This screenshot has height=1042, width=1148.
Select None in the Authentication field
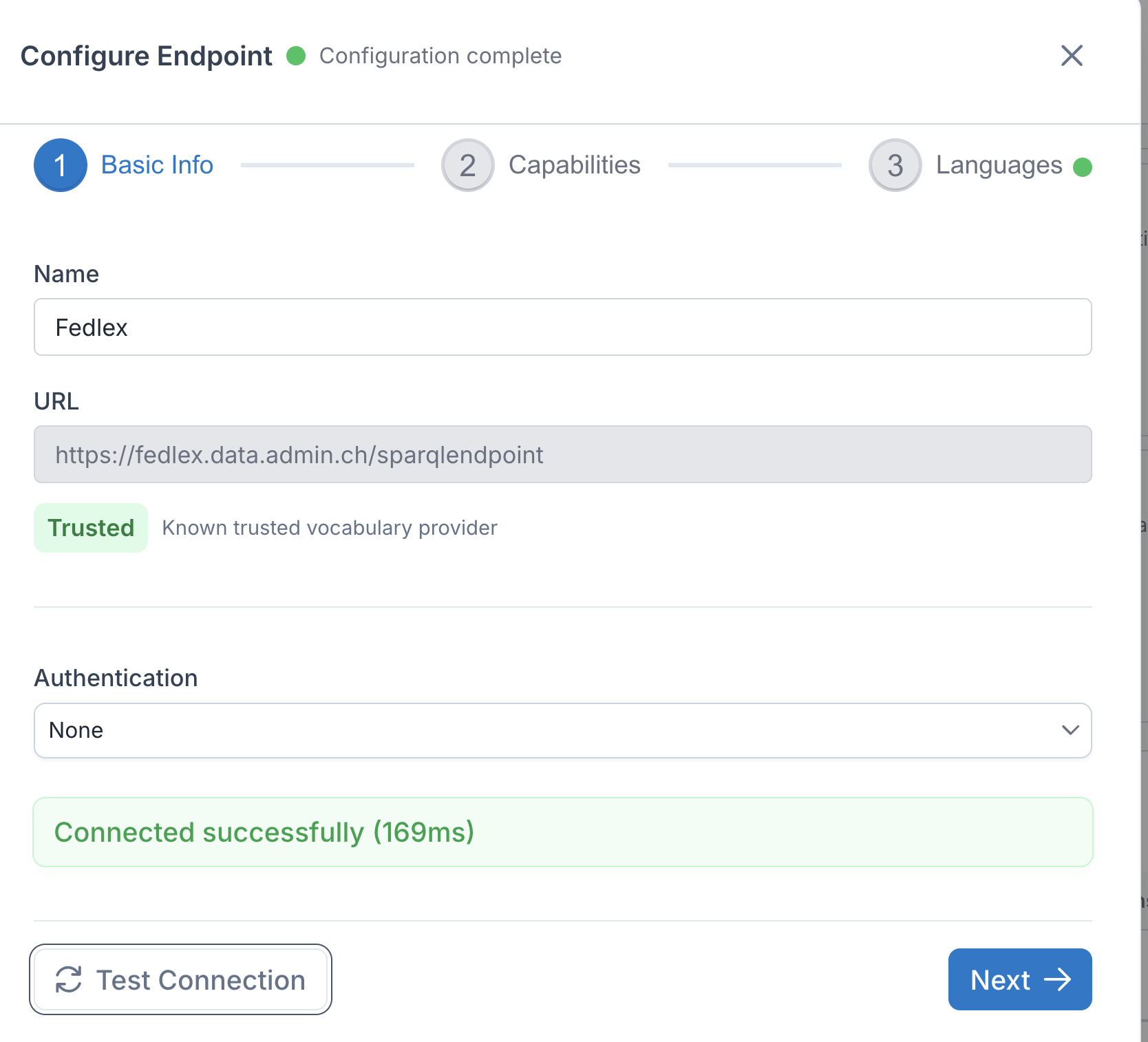[75, 730]
